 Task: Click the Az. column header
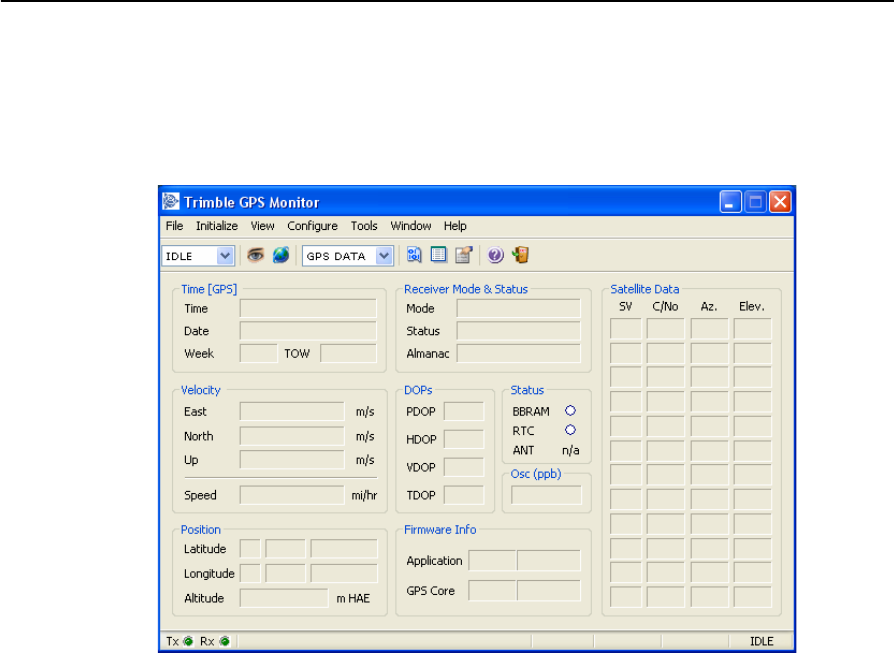[x=709, y=307]
